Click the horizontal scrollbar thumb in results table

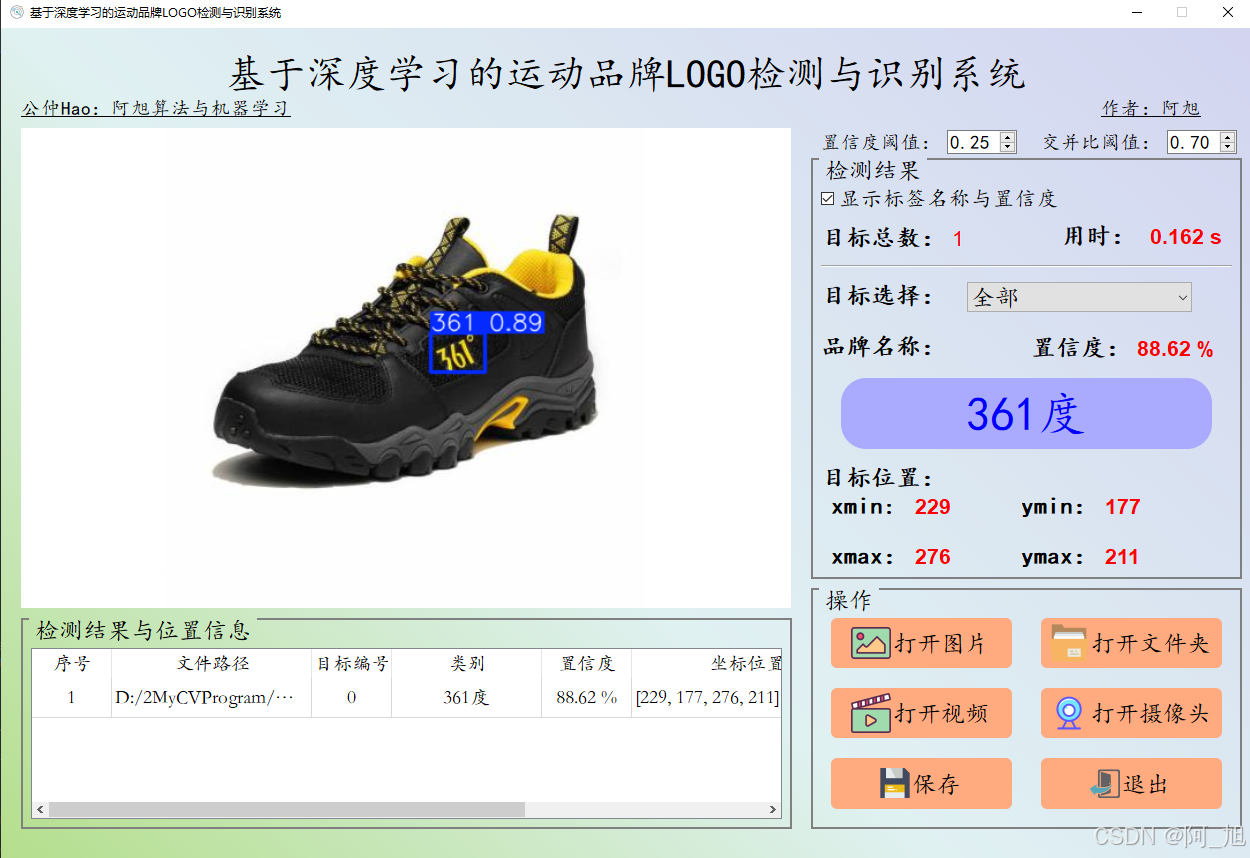click(x=286, y=809)
